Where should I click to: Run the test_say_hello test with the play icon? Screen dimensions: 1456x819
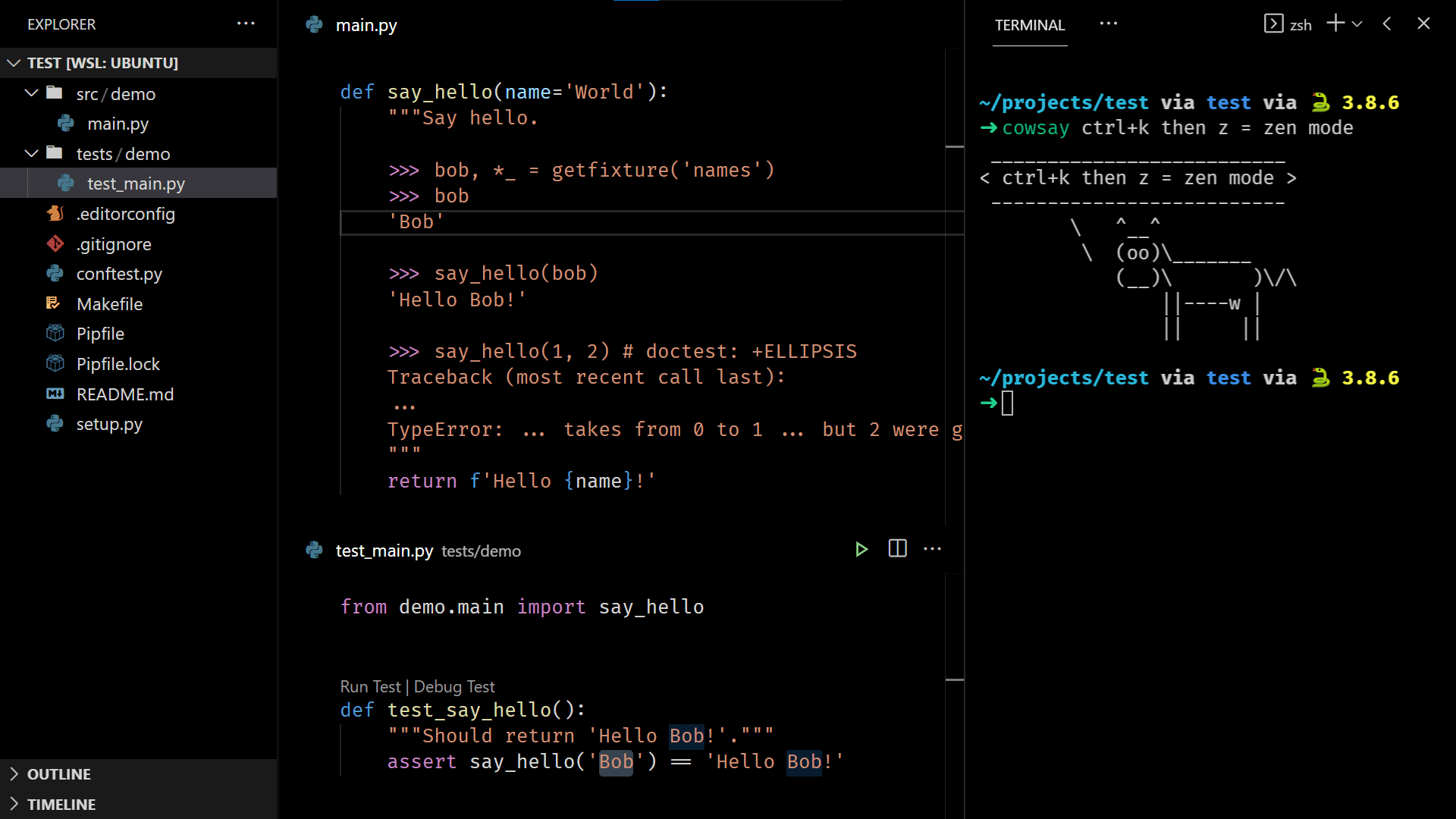(x=861, y=549)
